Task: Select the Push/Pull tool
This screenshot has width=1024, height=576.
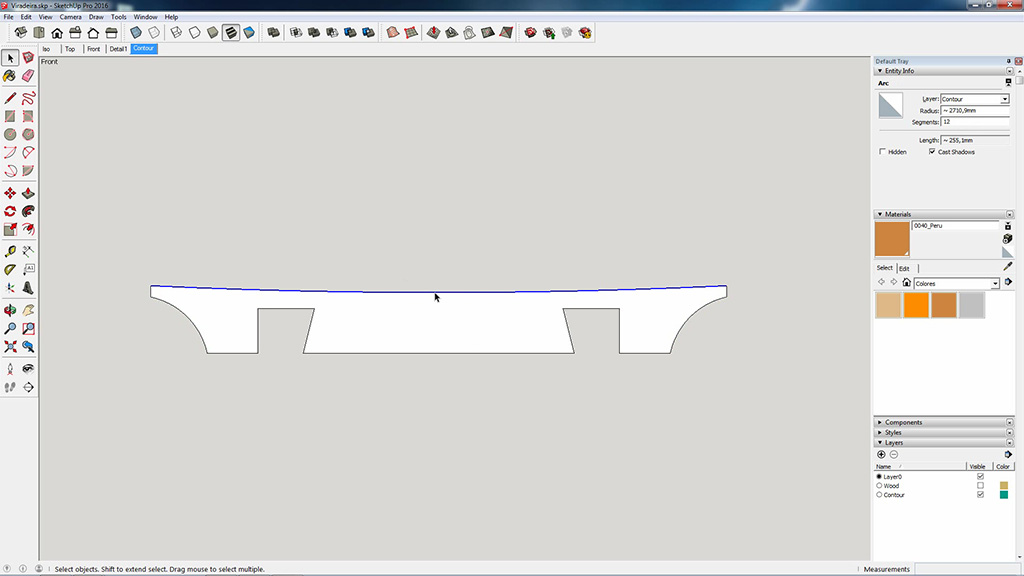Action: (x=28, y=193)
